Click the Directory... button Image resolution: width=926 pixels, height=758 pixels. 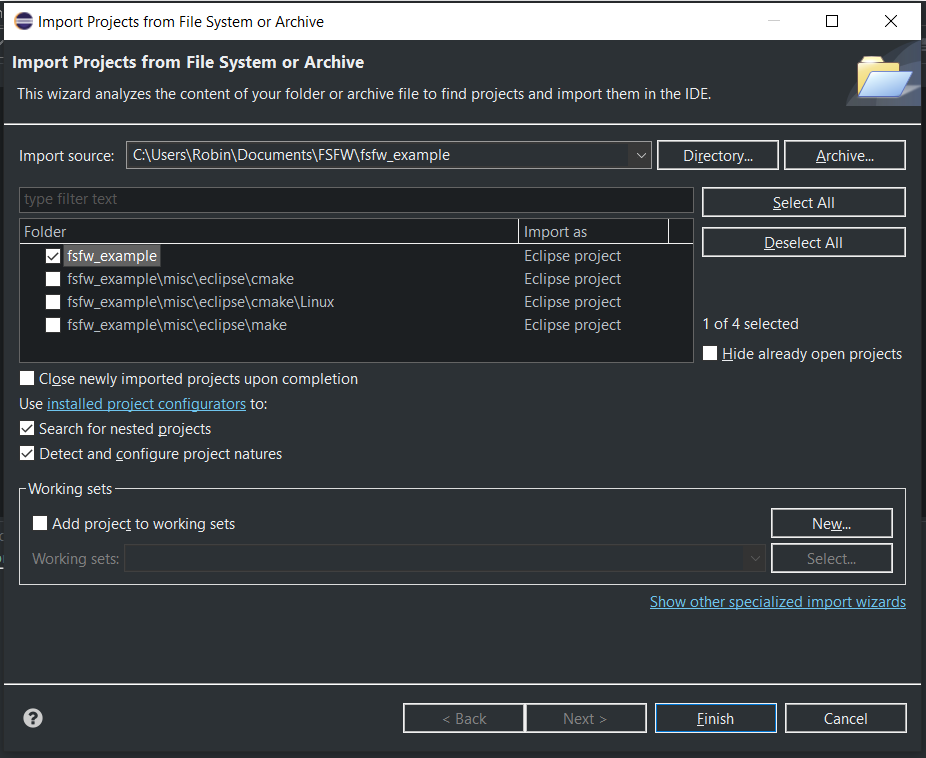[718, 155]
